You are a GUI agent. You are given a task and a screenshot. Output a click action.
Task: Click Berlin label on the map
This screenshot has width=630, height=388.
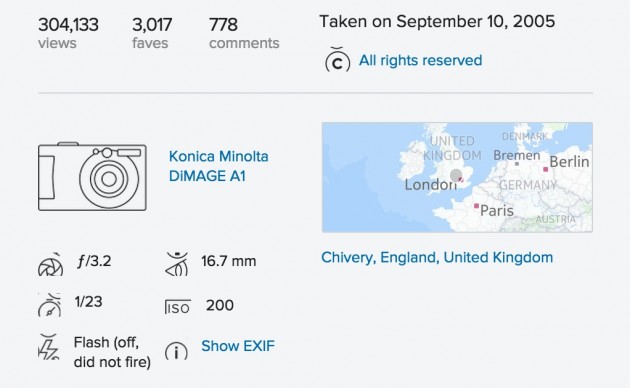(569, 161)
